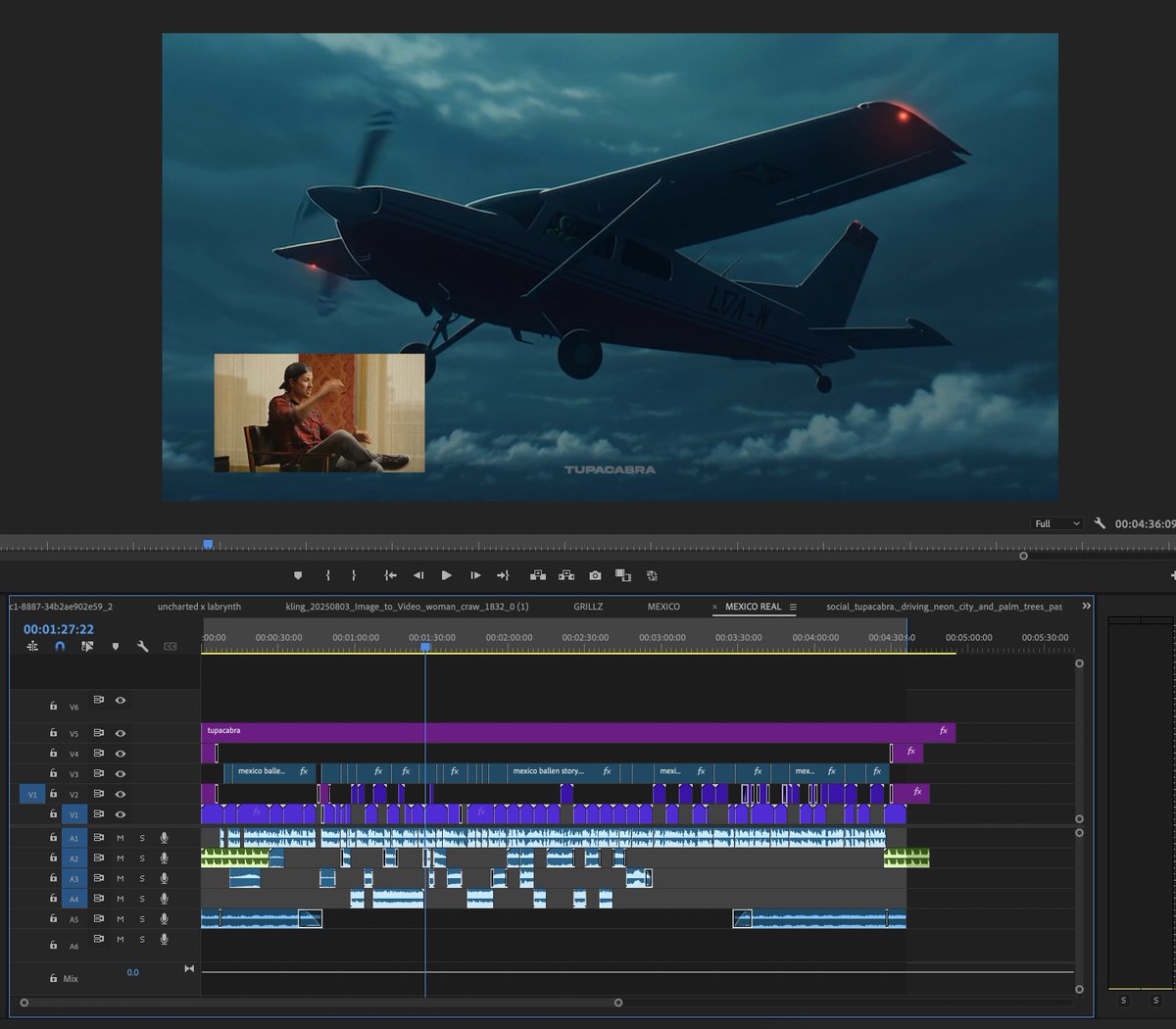
Task: Click the timeline horizontal zoom scrollbar
Action: point(321,1003)
